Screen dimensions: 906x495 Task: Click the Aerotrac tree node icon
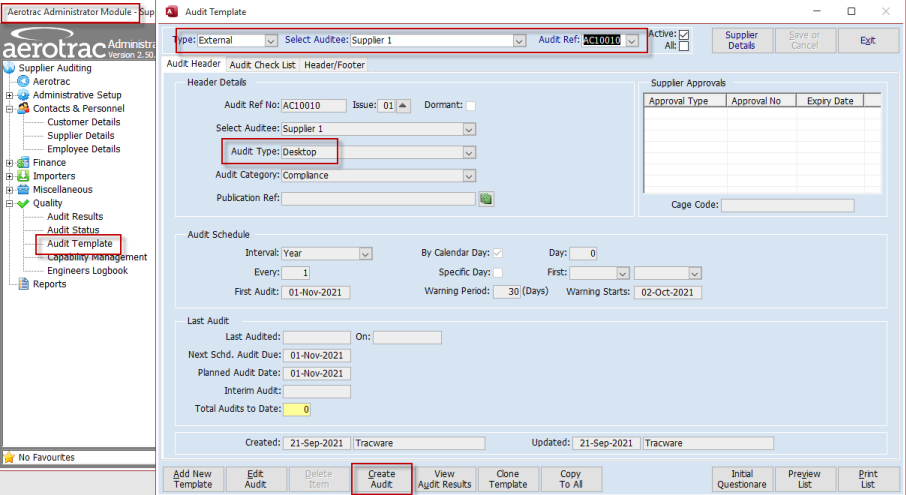24,81
